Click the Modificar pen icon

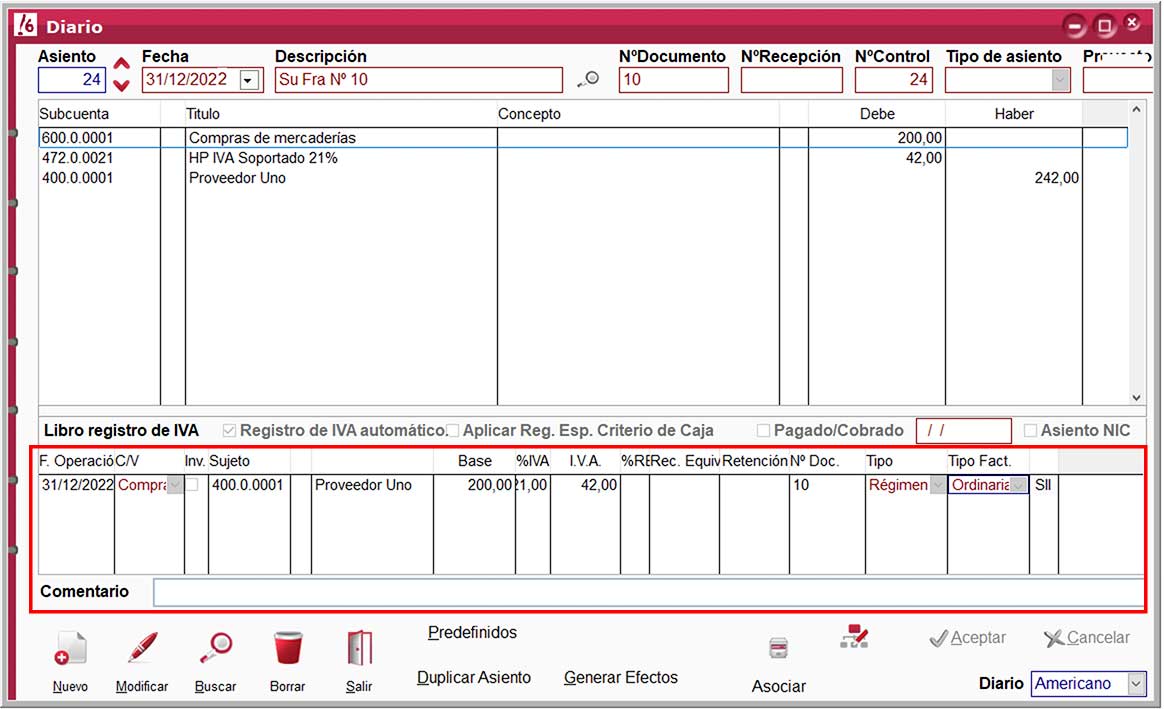142,647
